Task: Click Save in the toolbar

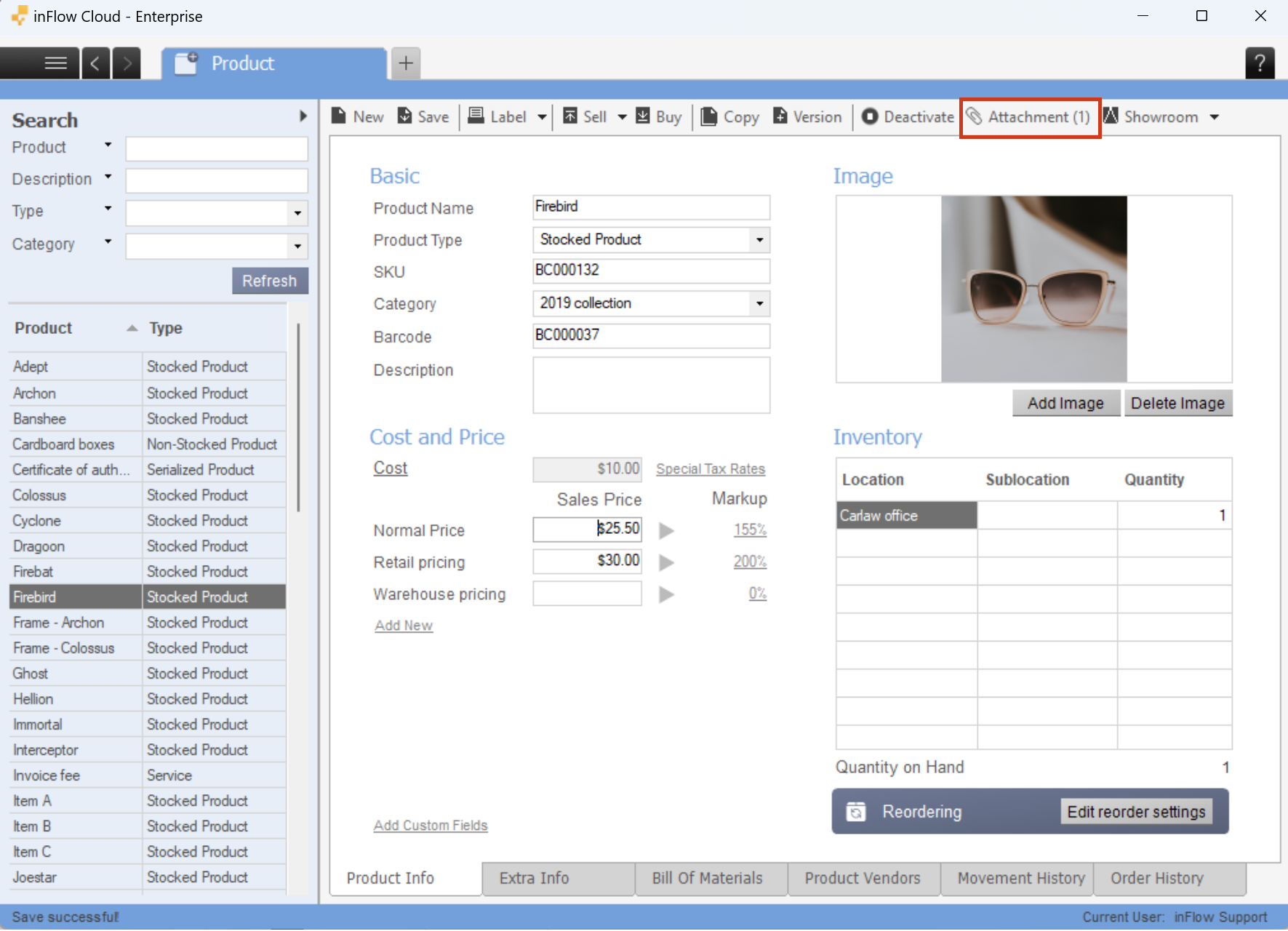Action: [423, 117]
